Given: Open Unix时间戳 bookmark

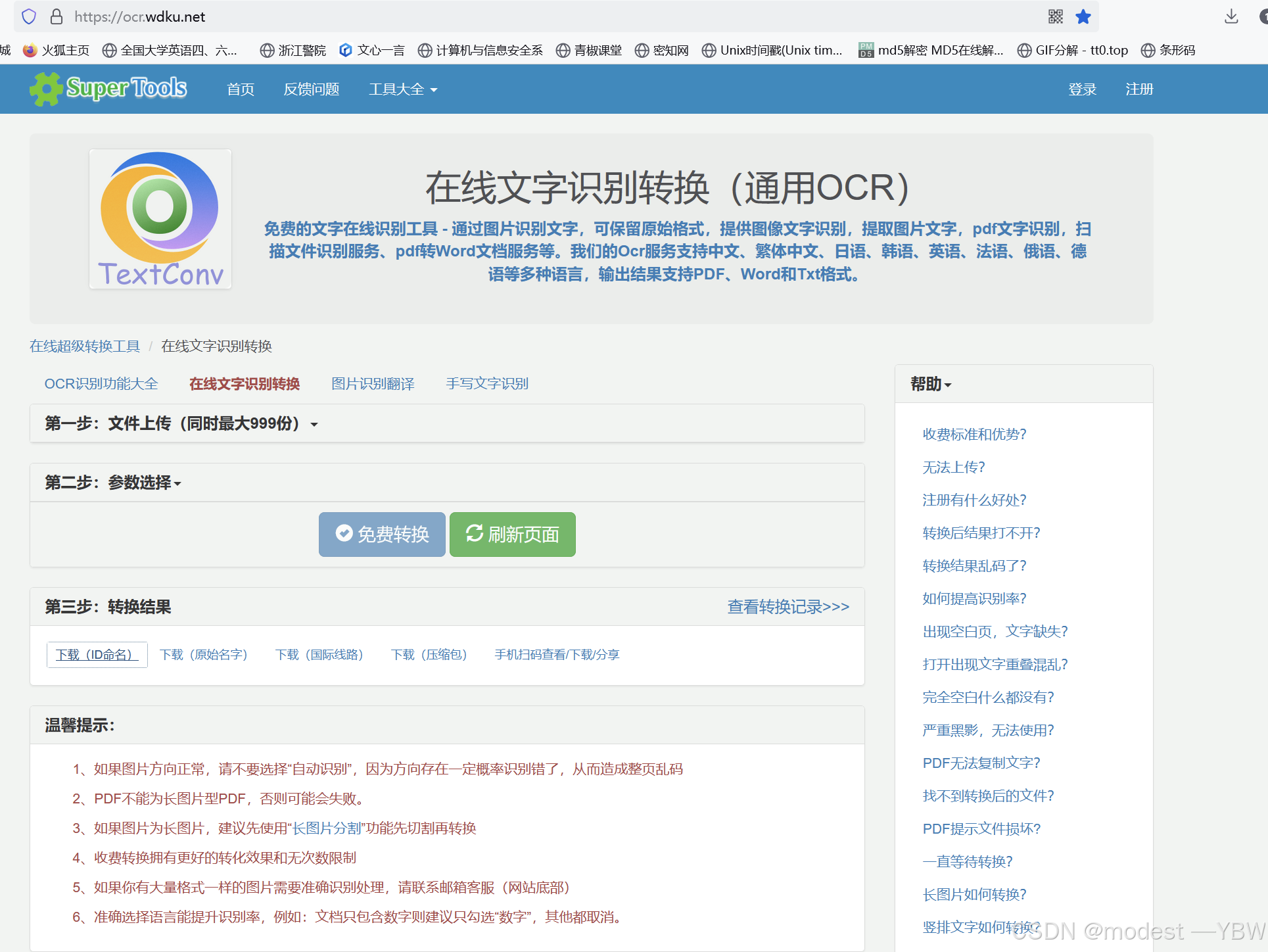Looking at the screenshot, I should pyautogui.click(x=772, y=51).
